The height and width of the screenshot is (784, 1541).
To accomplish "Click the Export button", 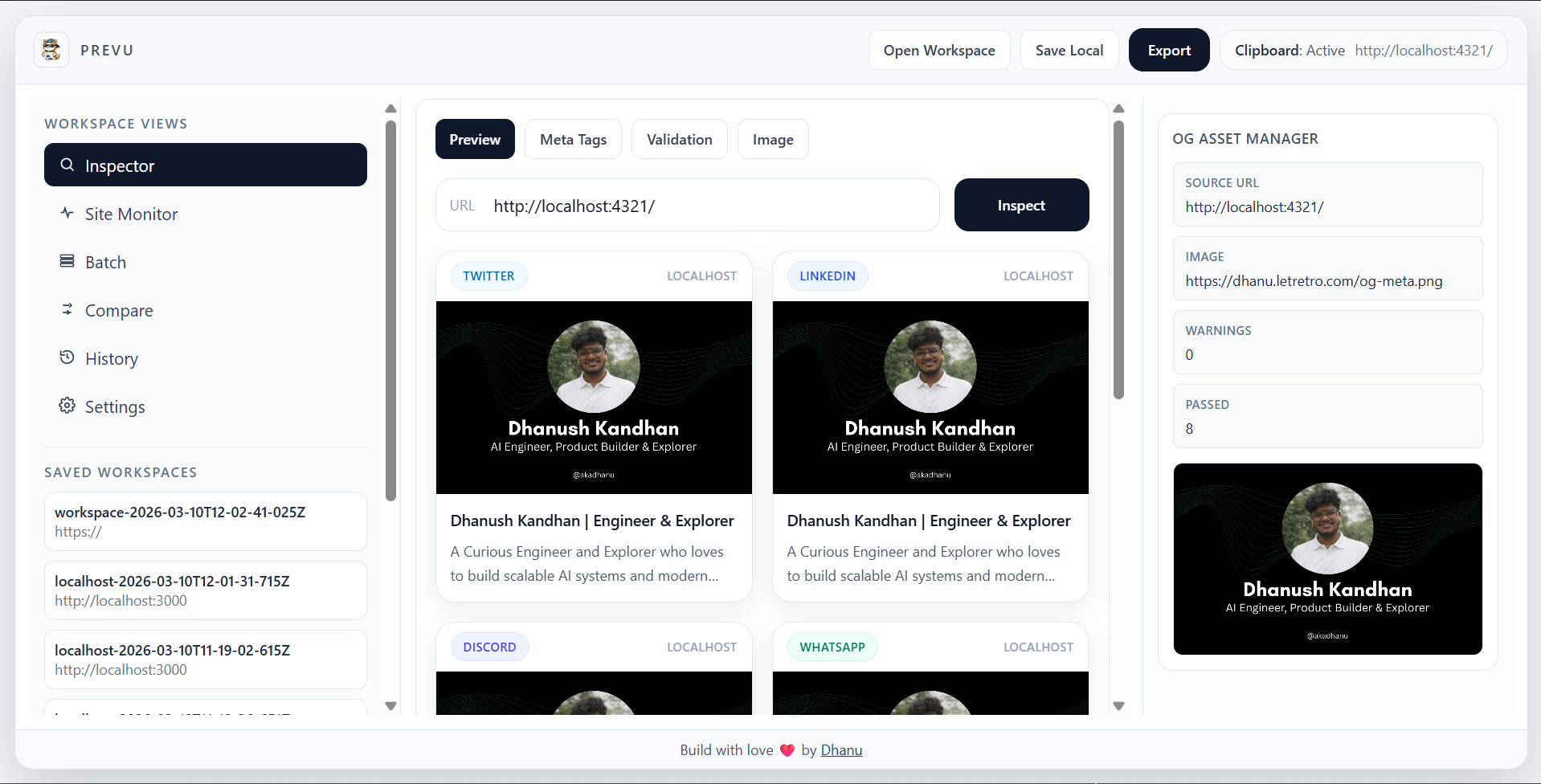I will (1168, 50).
